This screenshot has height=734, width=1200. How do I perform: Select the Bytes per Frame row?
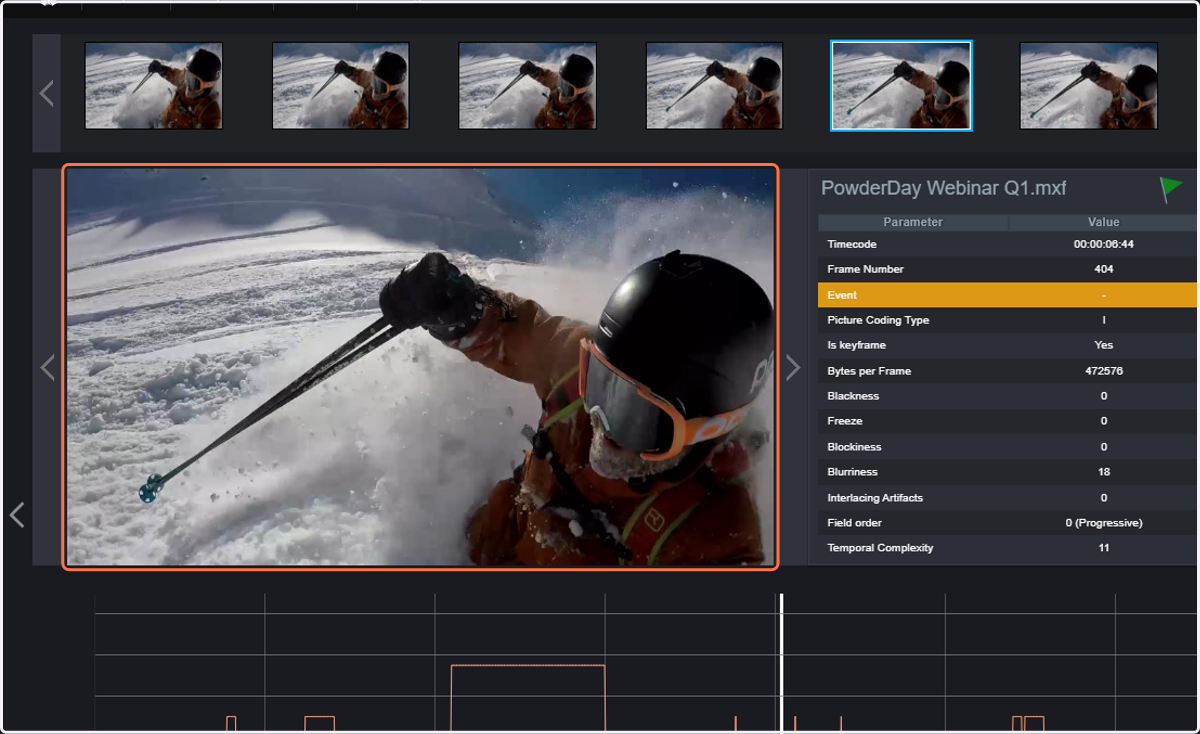(x=1007, y=371)
